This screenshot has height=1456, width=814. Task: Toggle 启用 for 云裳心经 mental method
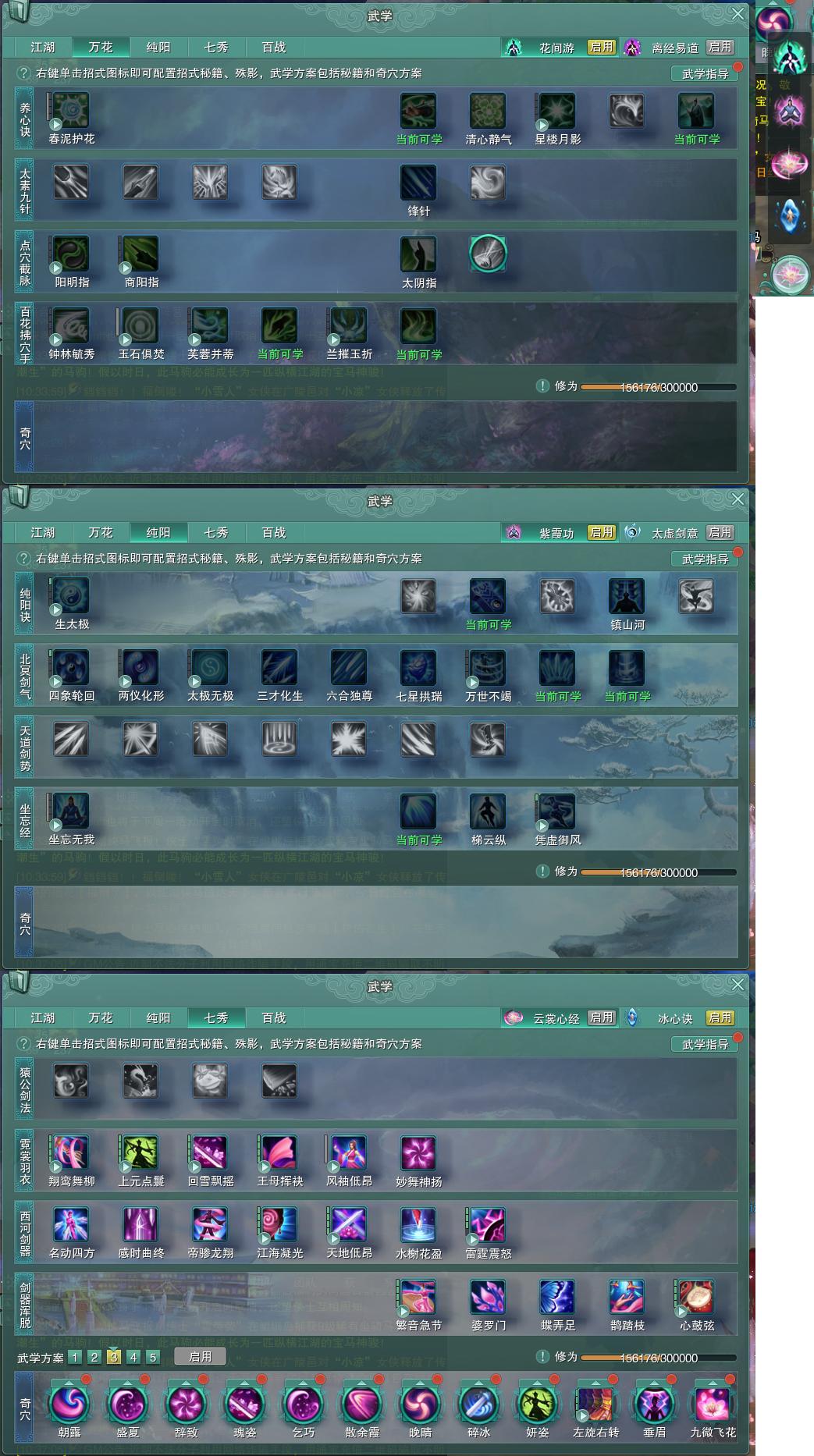pyautogui.click(x=601, y=1017)
